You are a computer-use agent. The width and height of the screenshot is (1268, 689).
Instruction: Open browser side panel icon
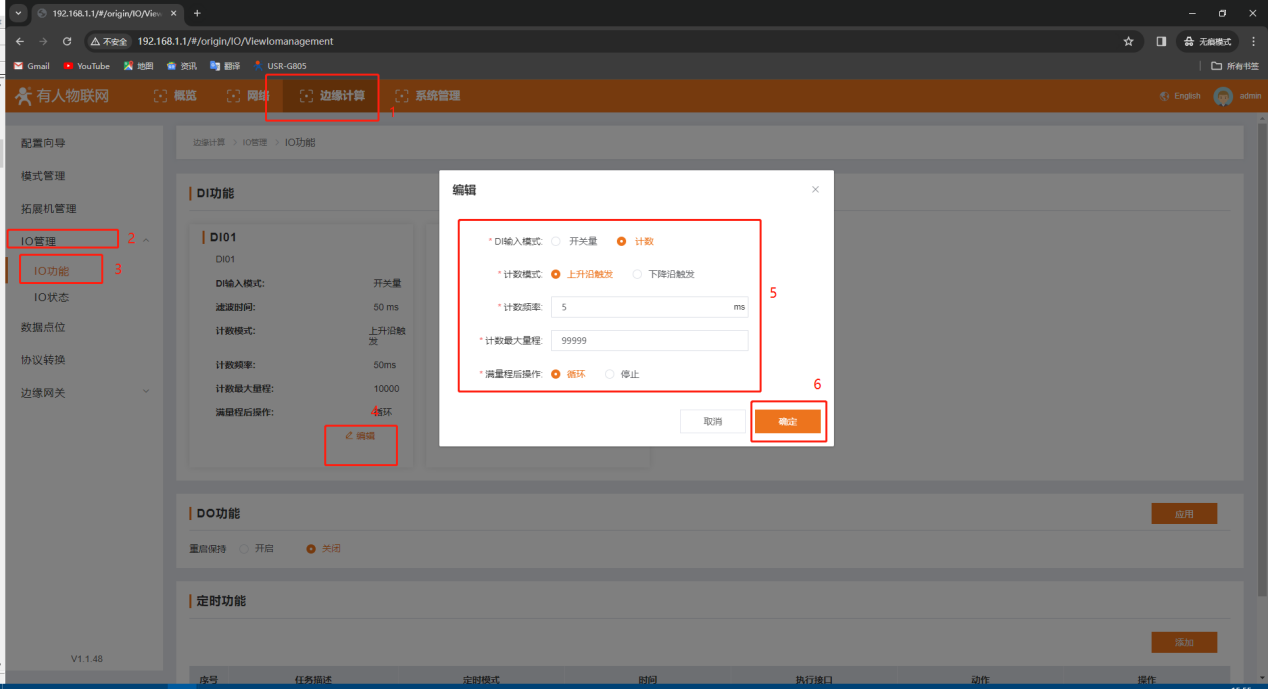coord(1161,41)
